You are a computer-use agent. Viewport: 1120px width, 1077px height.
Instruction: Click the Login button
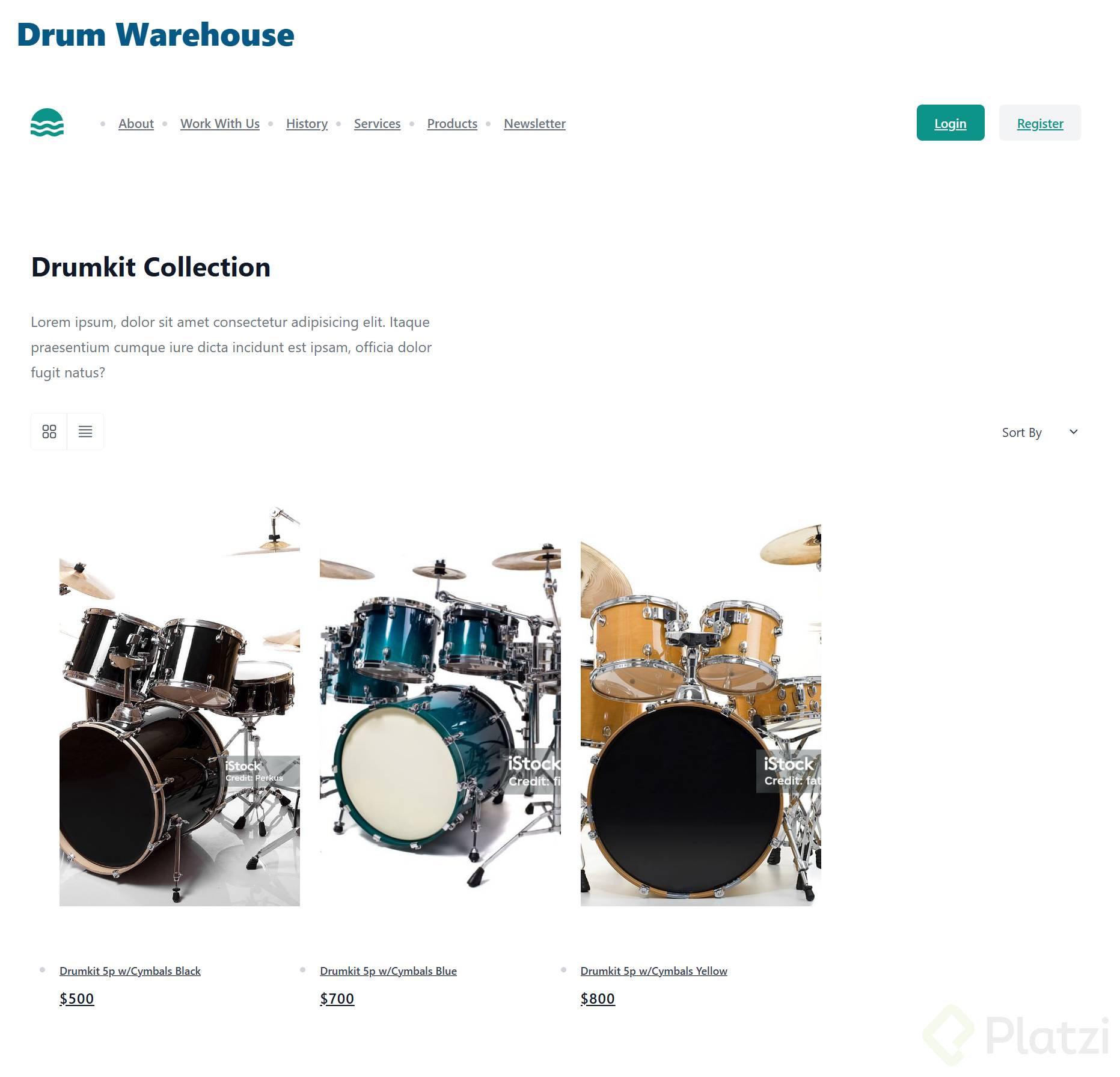point(950,123)
